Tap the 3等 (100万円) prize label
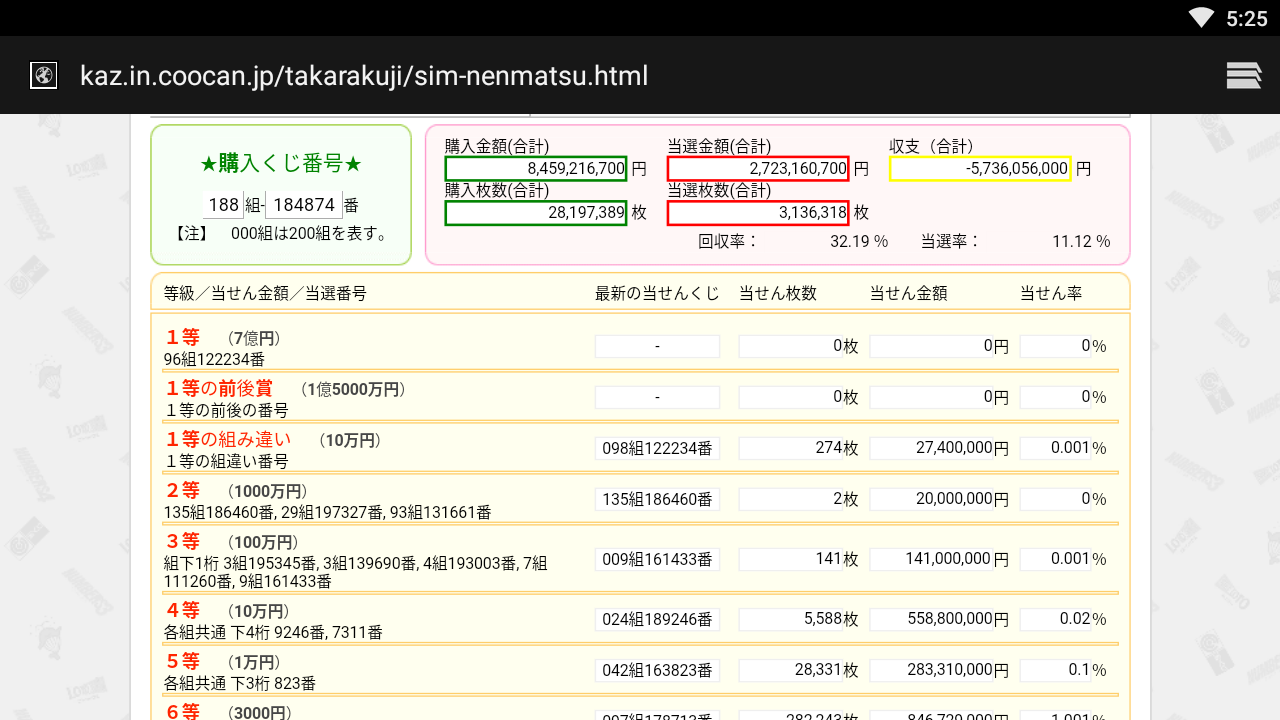The image size is (1280, 720). 232,542
